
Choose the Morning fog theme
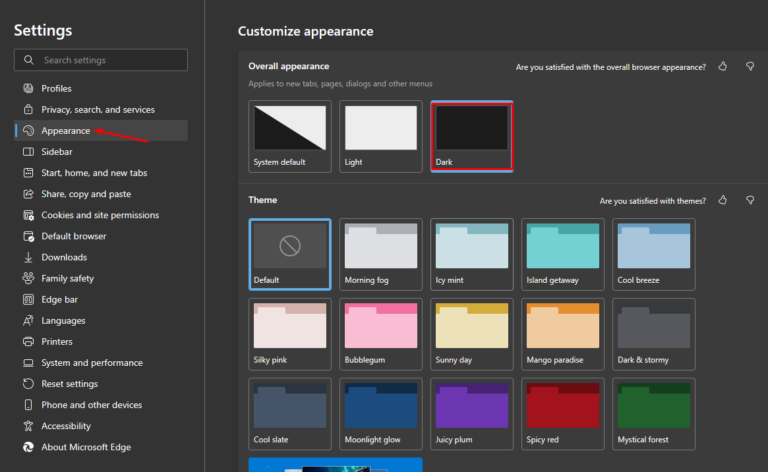point(381,255)
